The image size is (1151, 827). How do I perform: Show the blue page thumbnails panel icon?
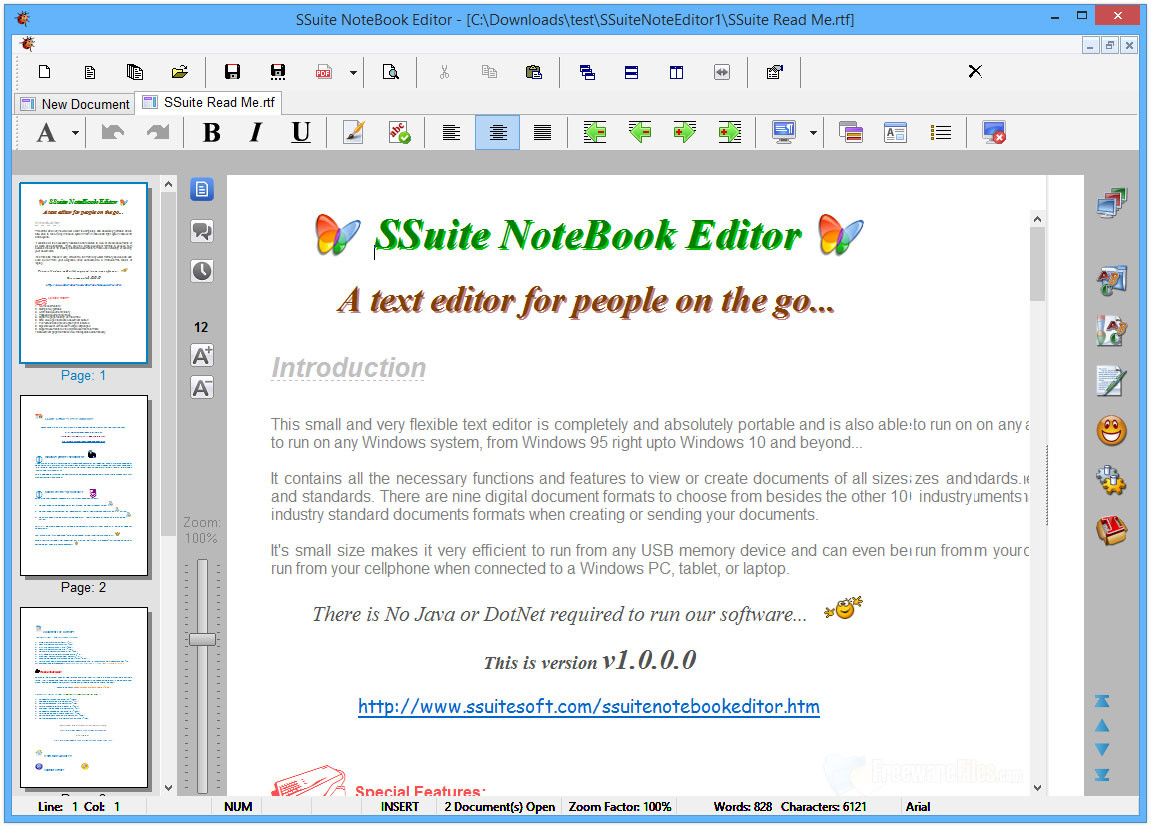click(x=202, y=189)
